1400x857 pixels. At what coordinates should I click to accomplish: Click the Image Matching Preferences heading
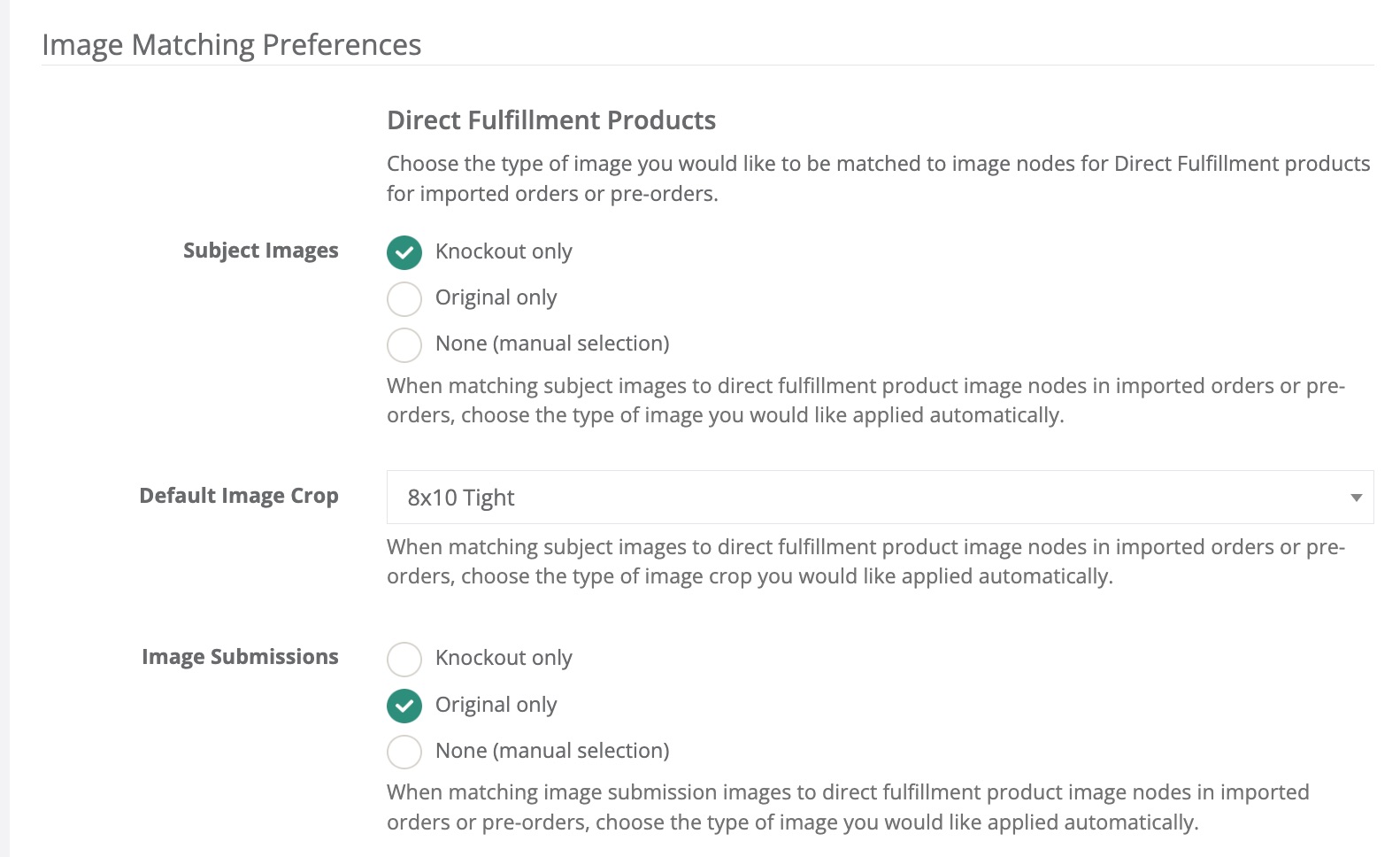pos(232,45)
